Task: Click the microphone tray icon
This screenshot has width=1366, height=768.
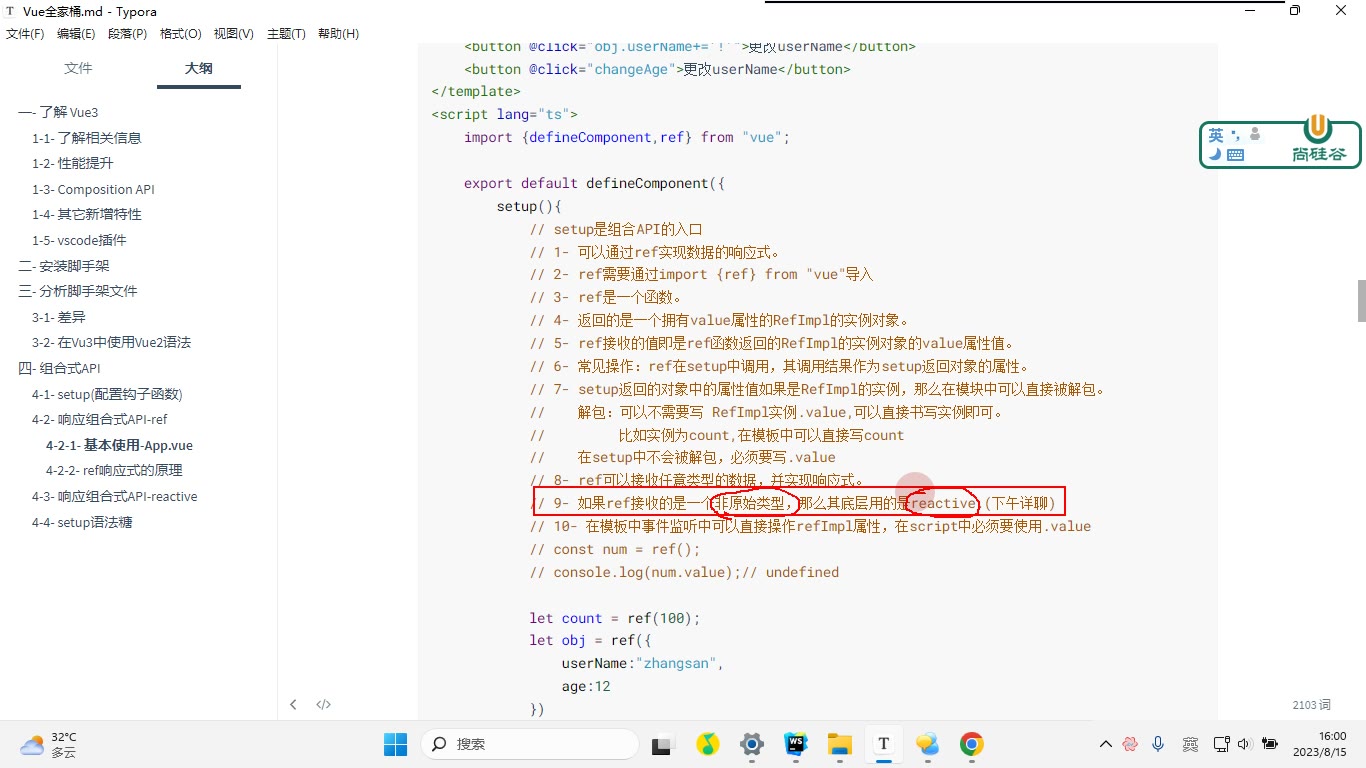Action: [x=1158, y=744]
